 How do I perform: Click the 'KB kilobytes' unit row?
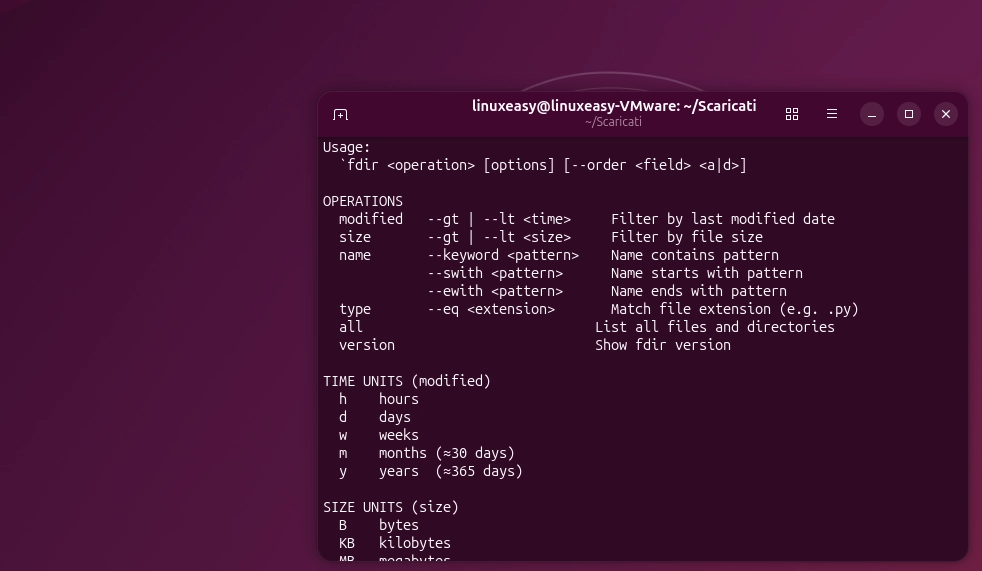[395, 543]
